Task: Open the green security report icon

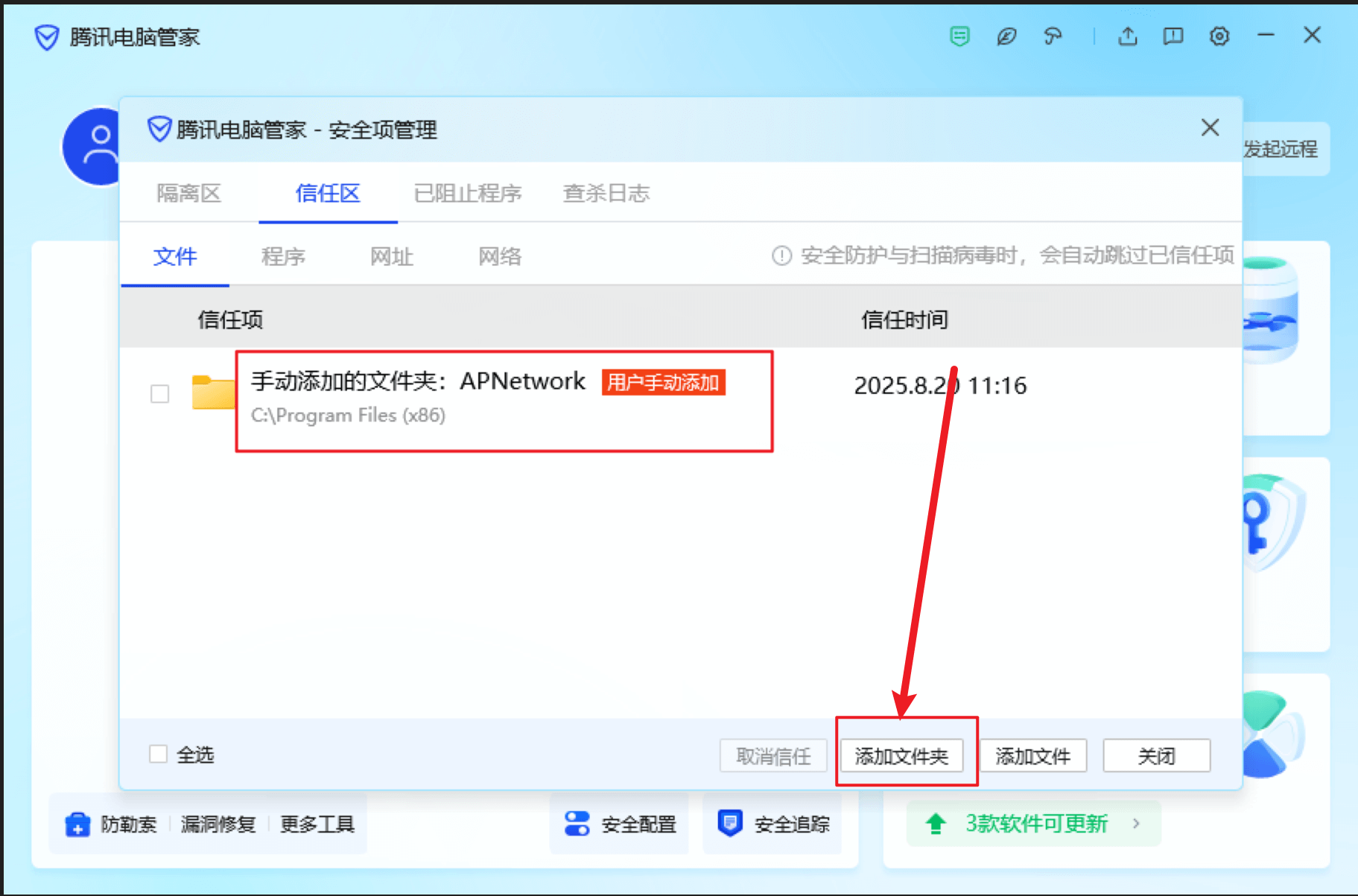Action: [959, 36]
